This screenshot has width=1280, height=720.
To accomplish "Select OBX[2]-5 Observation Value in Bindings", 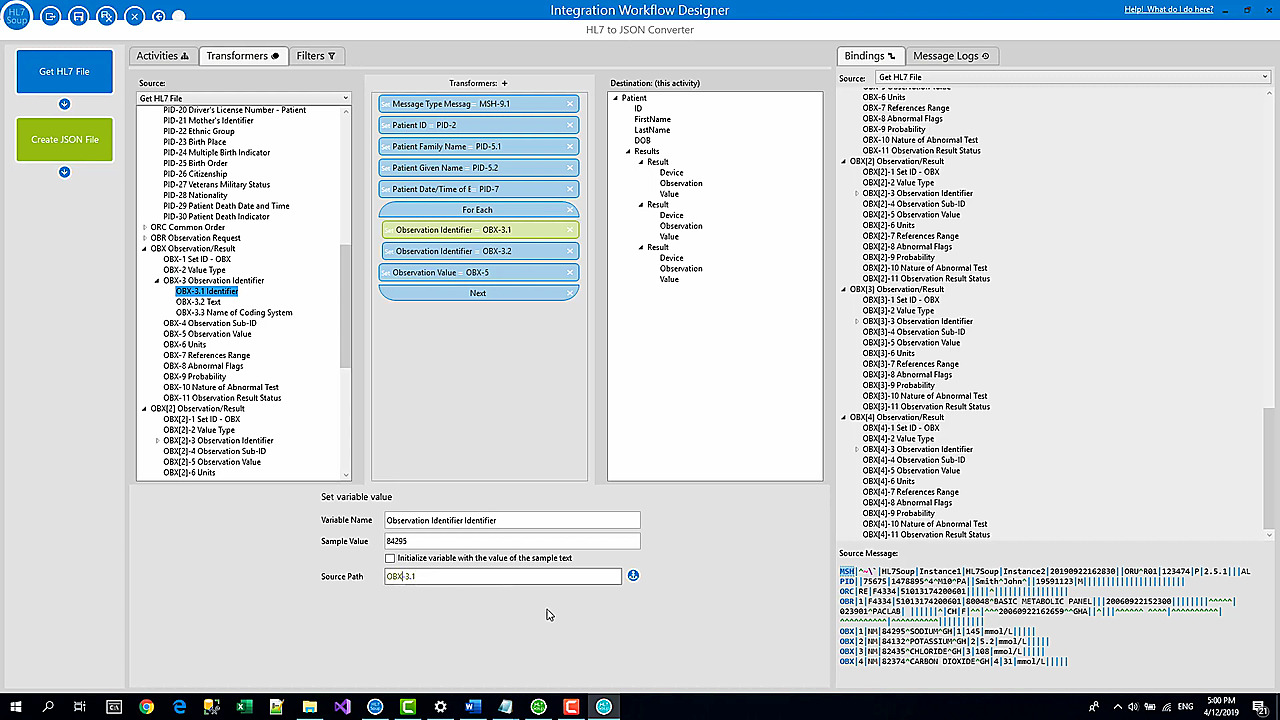I will (x=911, y=215).
